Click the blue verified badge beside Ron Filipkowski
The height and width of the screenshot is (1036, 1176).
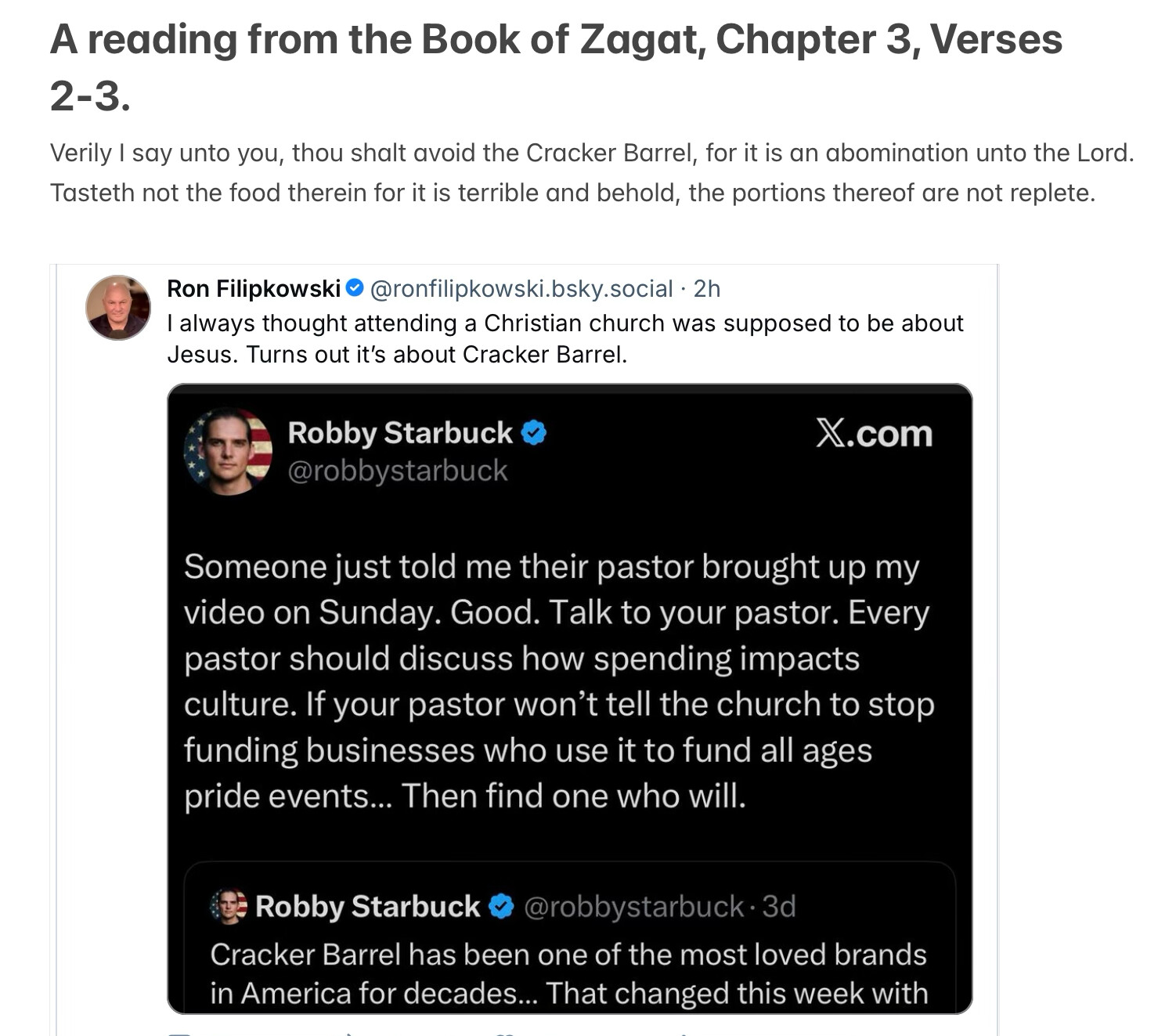[x=355, y=289]
